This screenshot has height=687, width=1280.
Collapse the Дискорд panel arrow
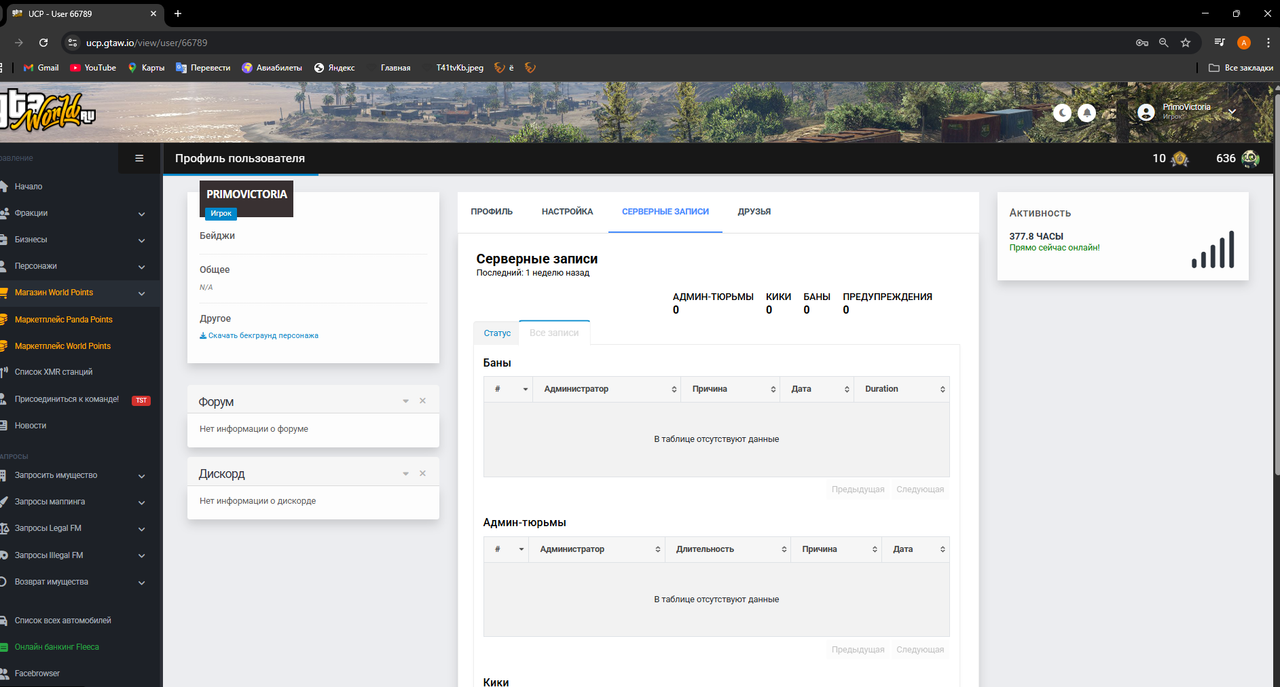(406, 474)
